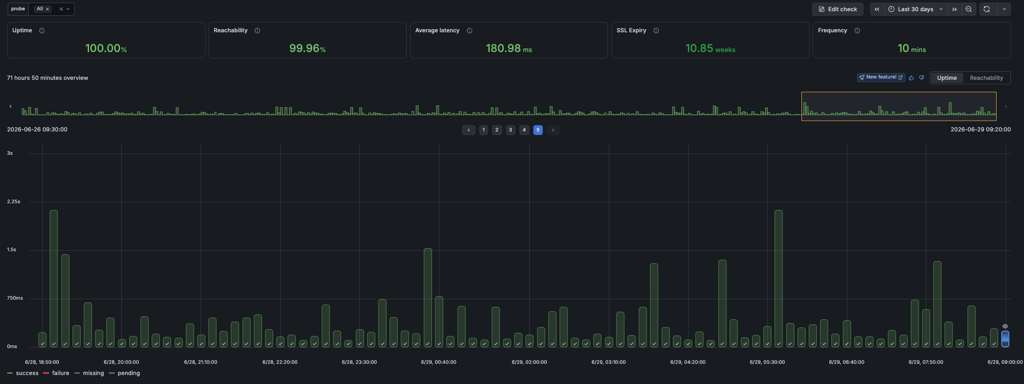This screenshot has width=1024, height=384.
Task: Go to page 1
Action: [483, 130]
